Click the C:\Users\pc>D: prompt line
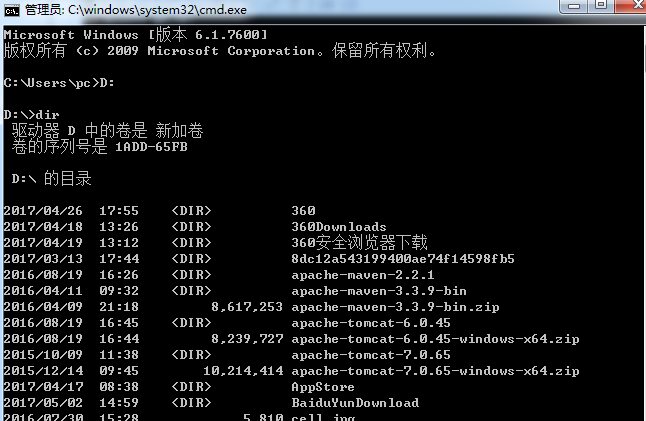 (x=59, y=83)
